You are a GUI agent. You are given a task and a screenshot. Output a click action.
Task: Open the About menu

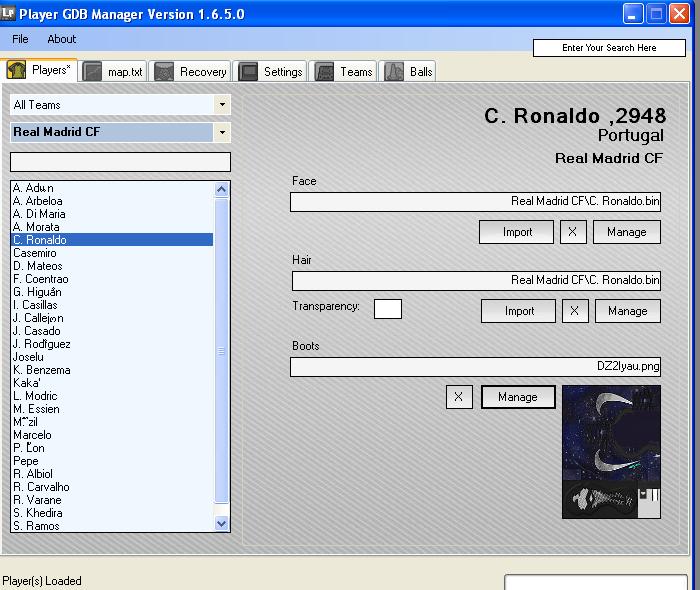(62, 39)
